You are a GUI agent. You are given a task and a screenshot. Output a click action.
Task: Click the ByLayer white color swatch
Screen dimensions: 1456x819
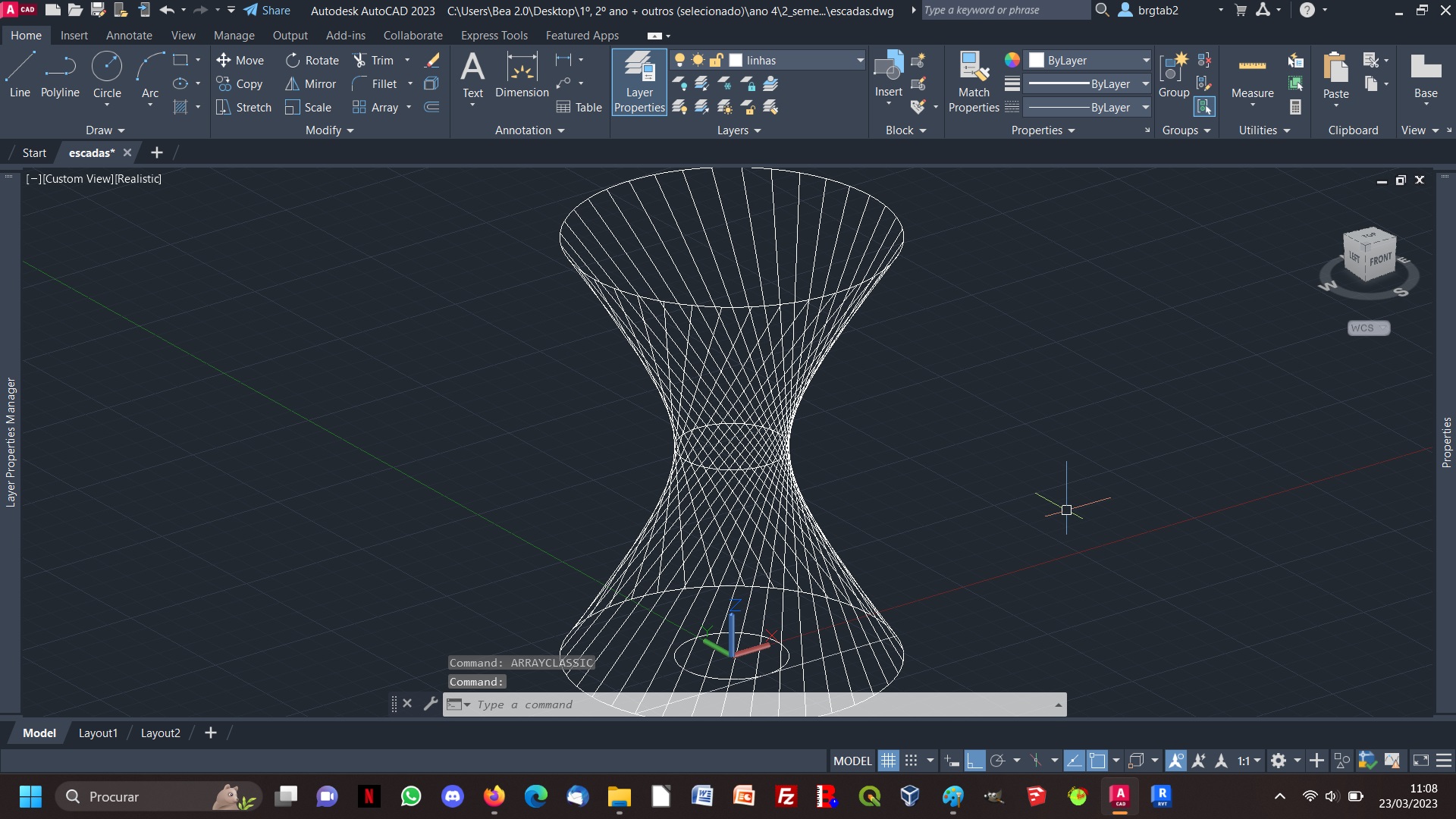click(1037, 60)
